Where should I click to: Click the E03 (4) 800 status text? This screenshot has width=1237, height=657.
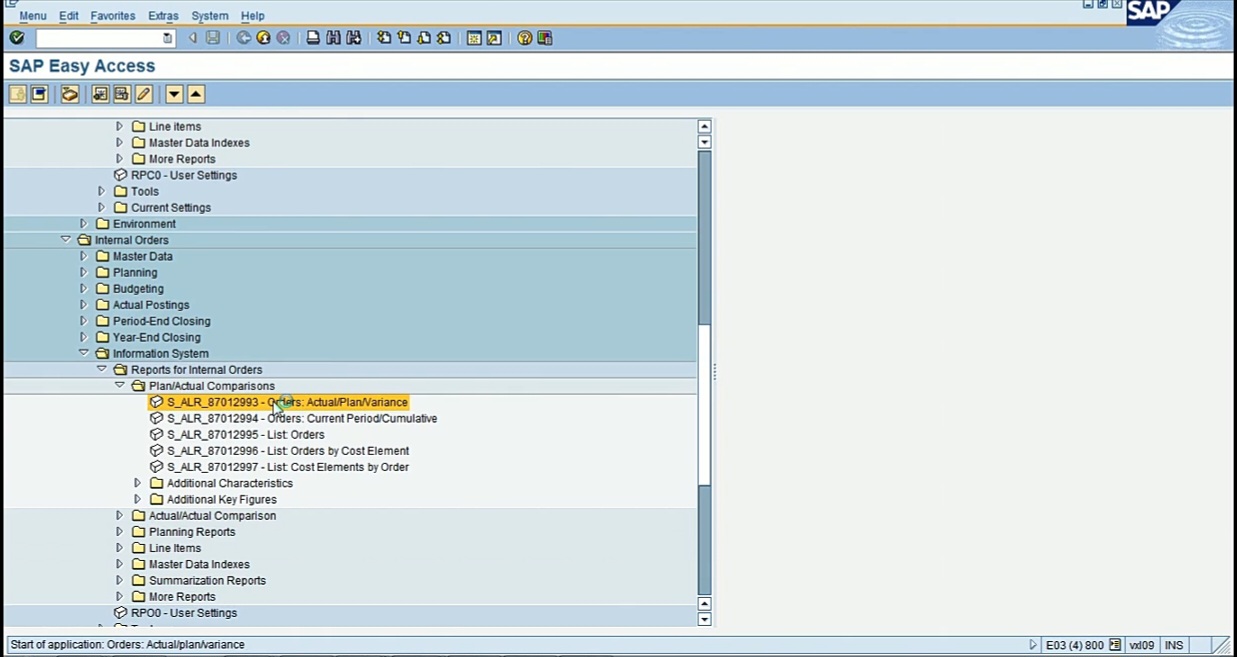[1074, 645]
